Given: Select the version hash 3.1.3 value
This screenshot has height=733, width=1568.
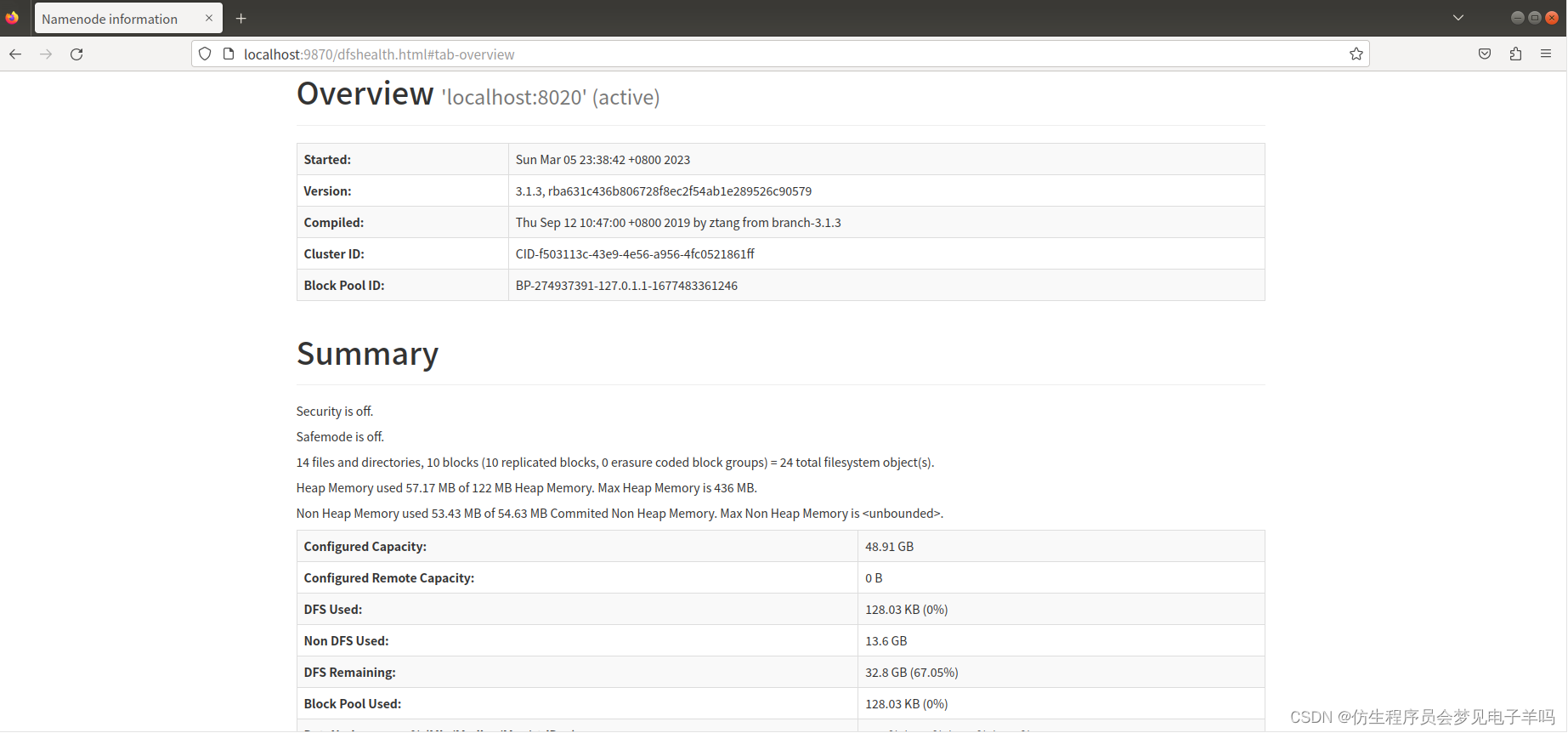Looking at the screenshot, I should click(x=664, y=191).
